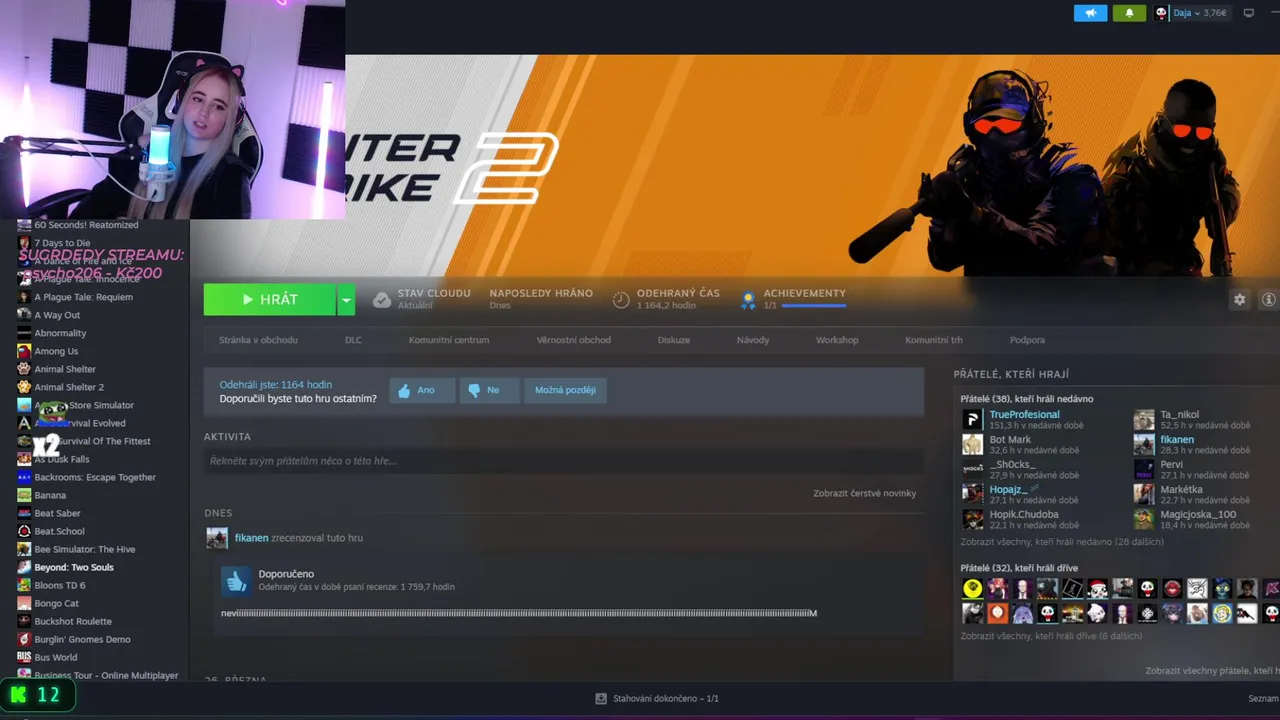Select Backrooms: Escape Together in library
The image size is (1280, 720).
95,477
